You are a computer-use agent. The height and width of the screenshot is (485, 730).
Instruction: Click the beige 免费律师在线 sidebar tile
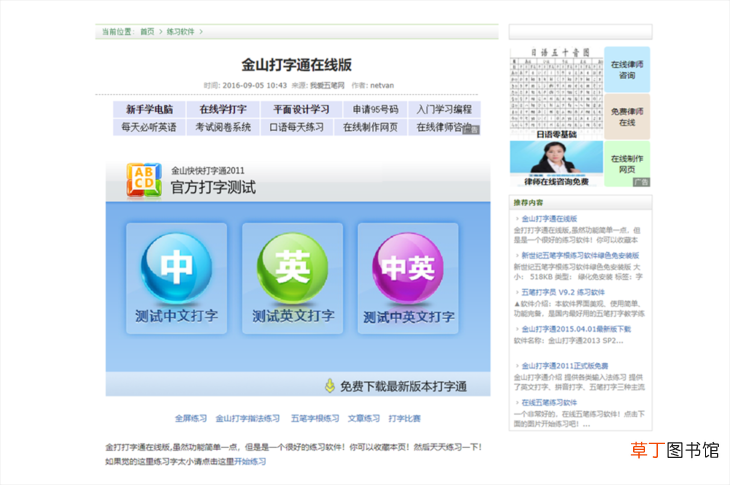click(x=627, y=117)
